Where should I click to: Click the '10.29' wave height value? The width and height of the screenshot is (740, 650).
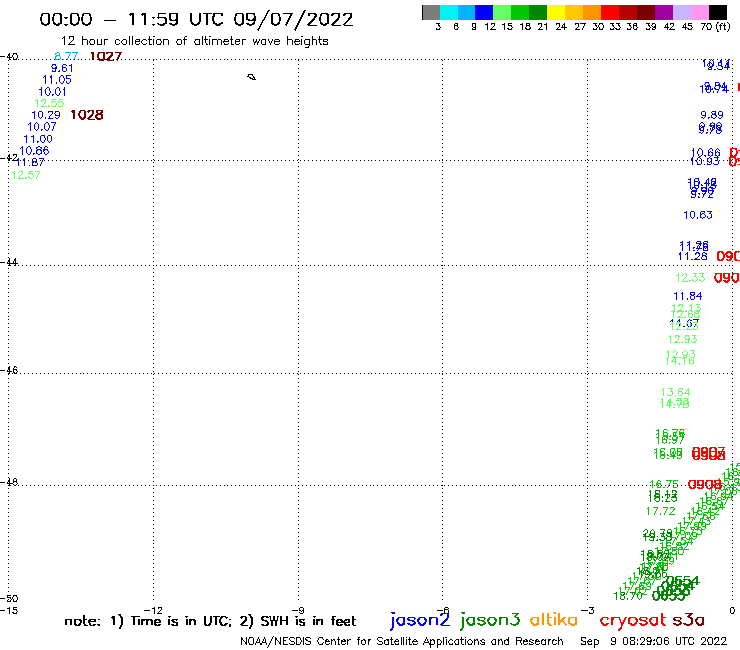[x=46, y=115]
